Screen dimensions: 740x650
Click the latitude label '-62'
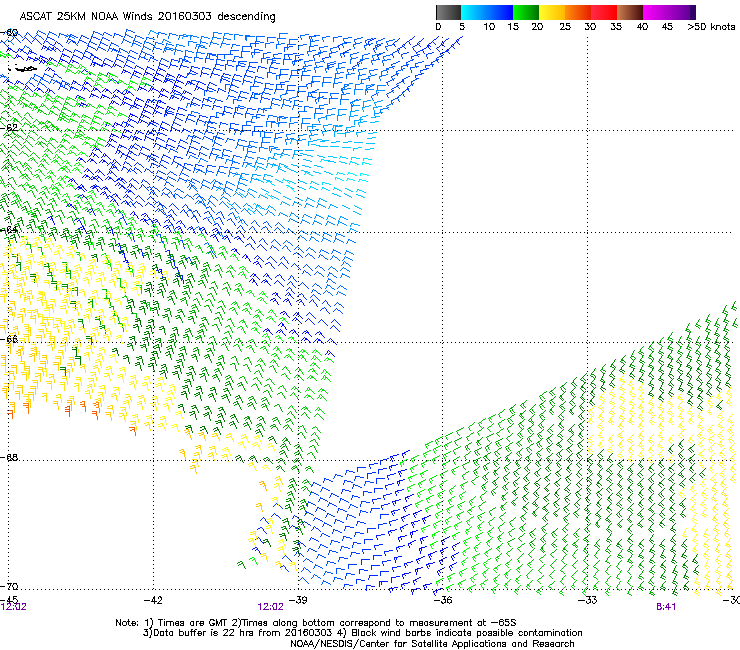(10, 127)
